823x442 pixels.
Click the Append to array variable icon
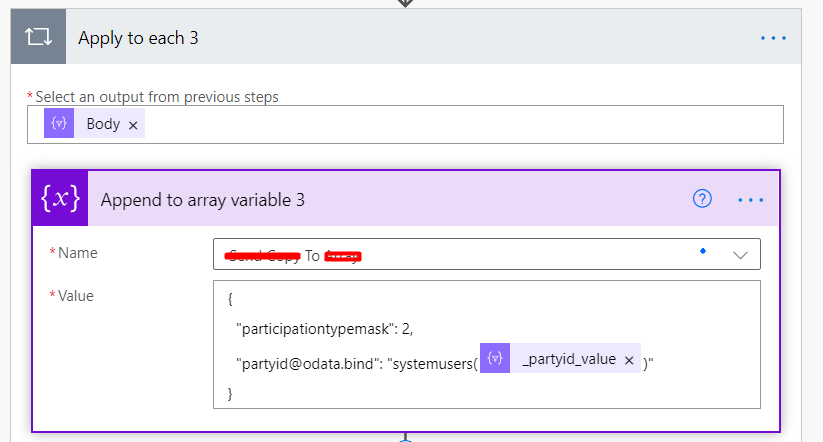[60, 199]
